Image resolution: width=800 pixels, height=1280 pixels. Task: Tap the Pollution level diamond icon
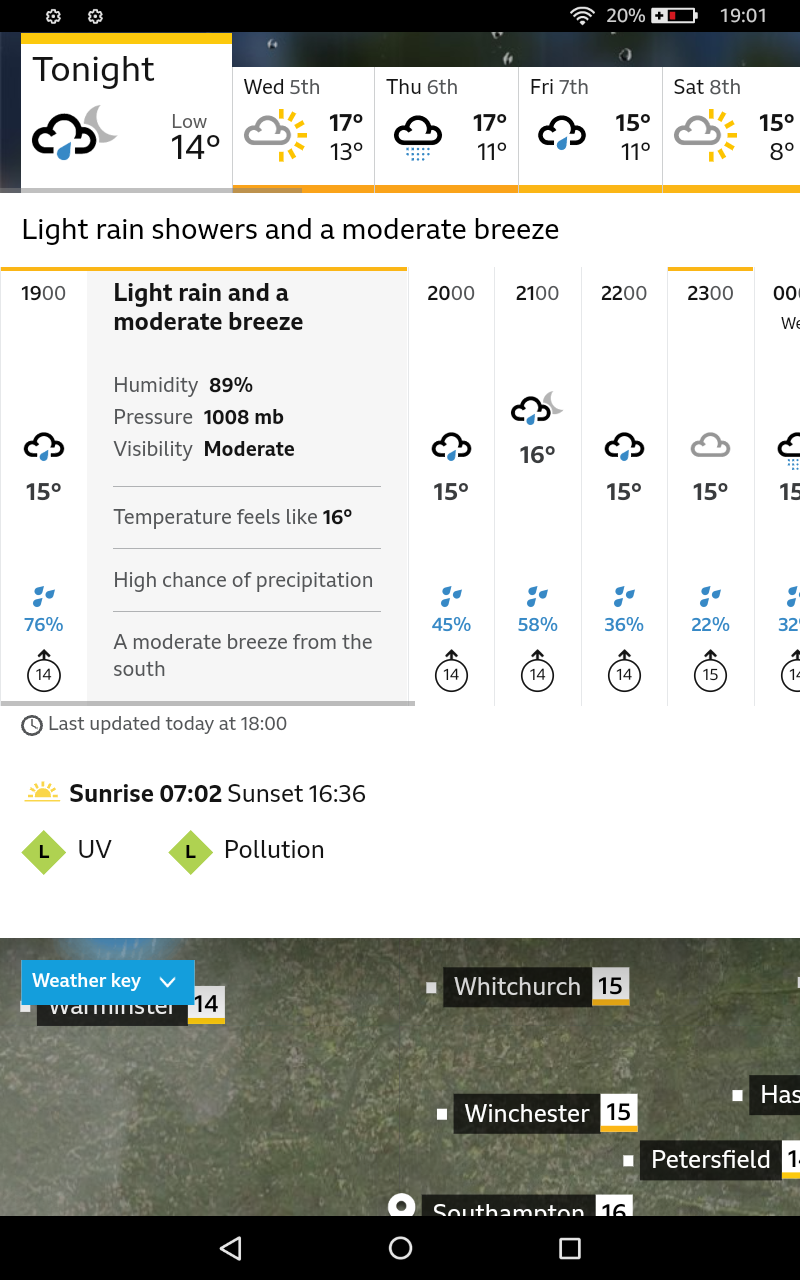click(x=190, y=851)
